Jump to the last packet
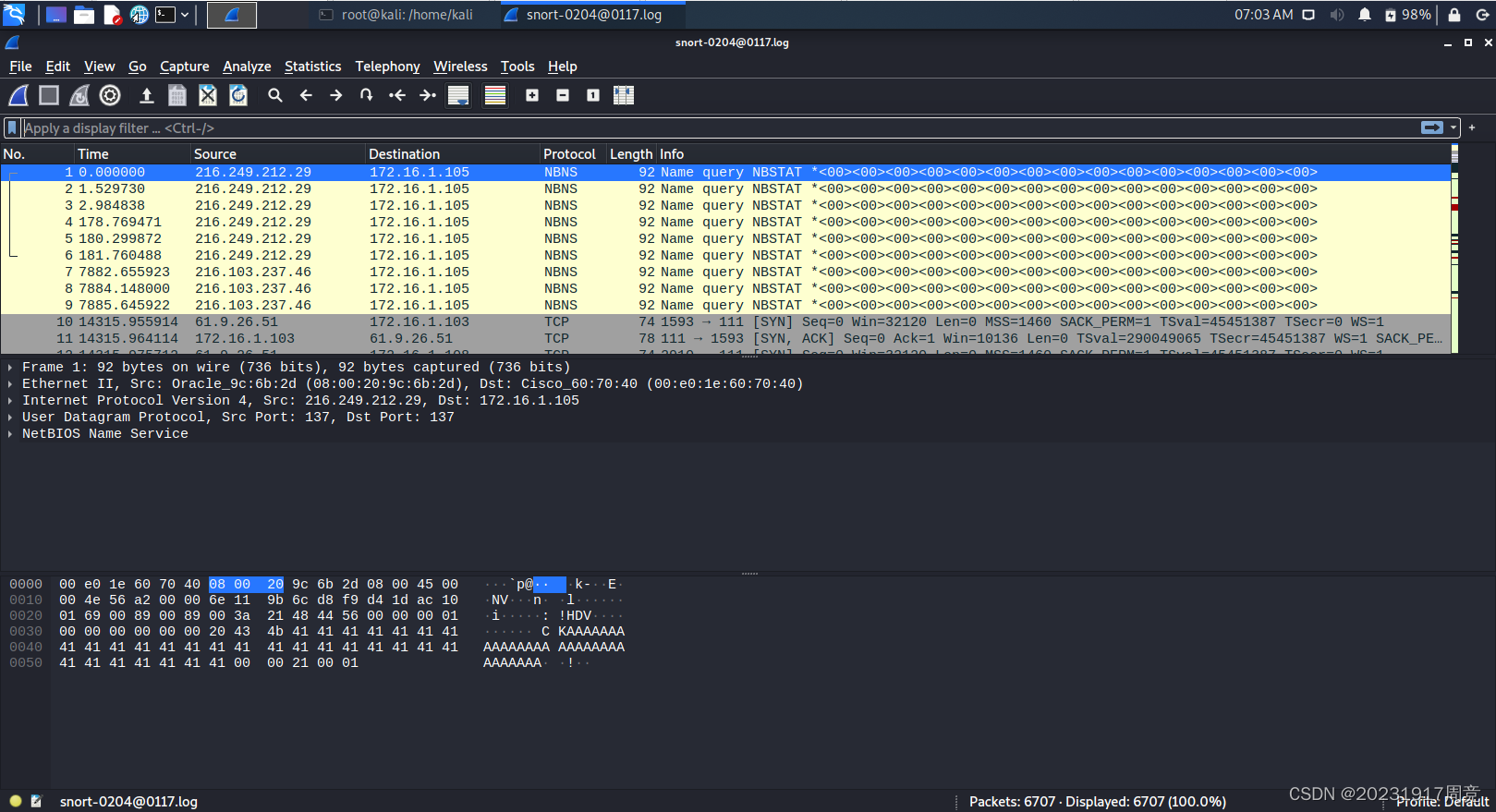This screenshot has height=812, width=1496. pos(428,95)
